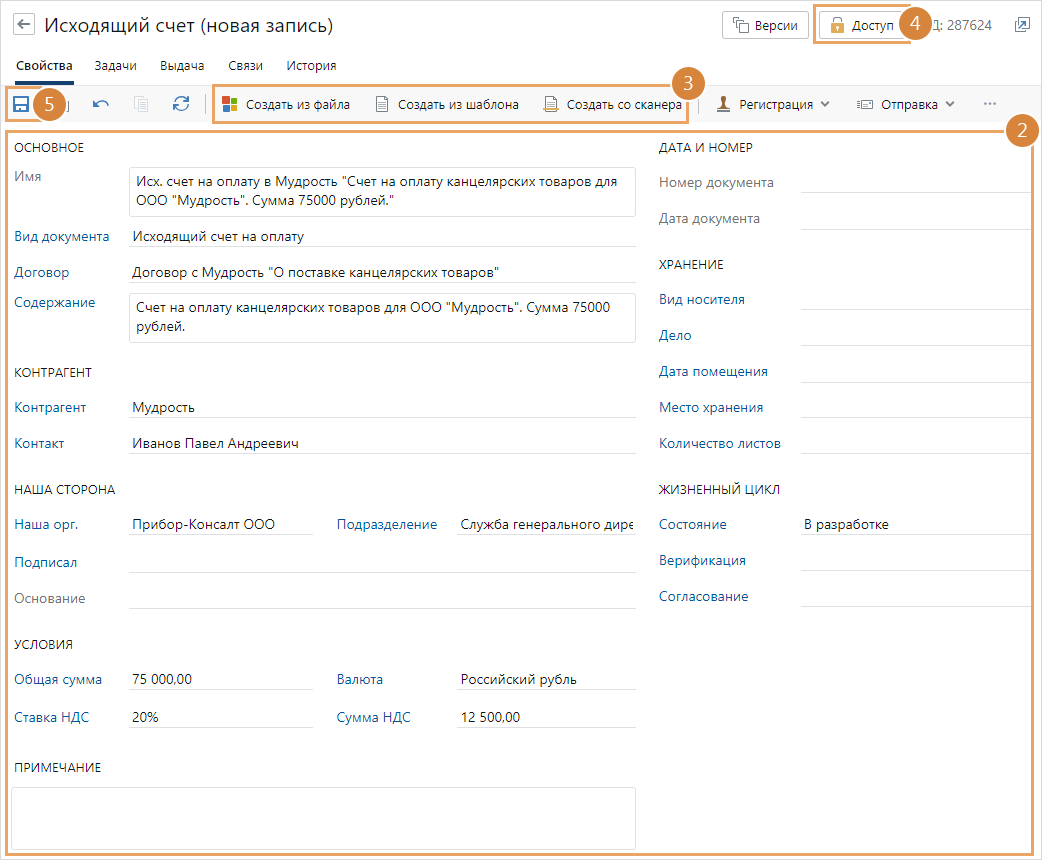Click the copy icon in the toolbar
The width and height of the screenshot is (1042, 860).
coord(141,104)
